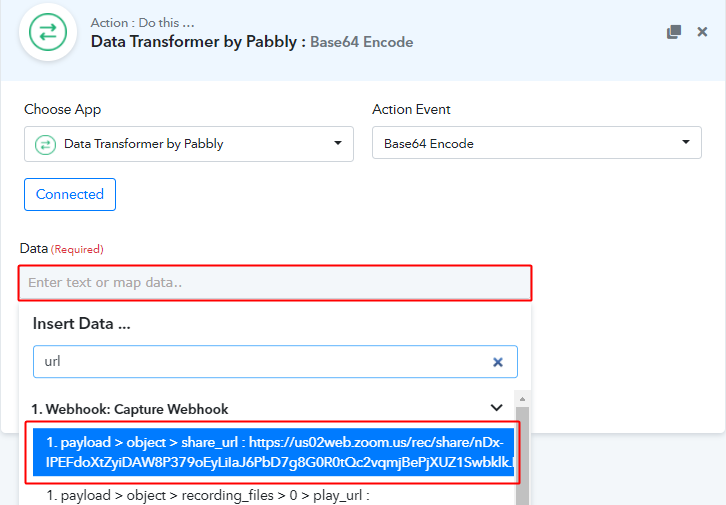Close the action step panel
Image resolution: width=726 pixels, height=505 pixels.
click(x=702, y=31)
